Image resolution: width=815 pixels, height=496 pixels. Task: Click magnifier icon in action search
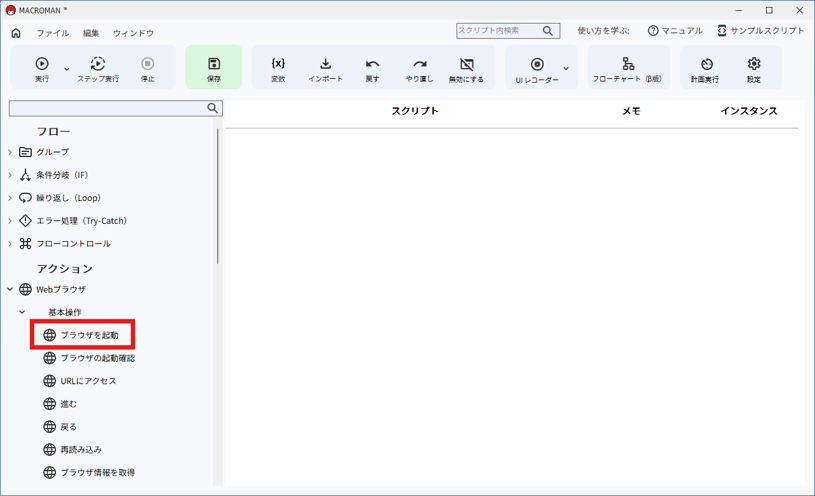point(213,108)
